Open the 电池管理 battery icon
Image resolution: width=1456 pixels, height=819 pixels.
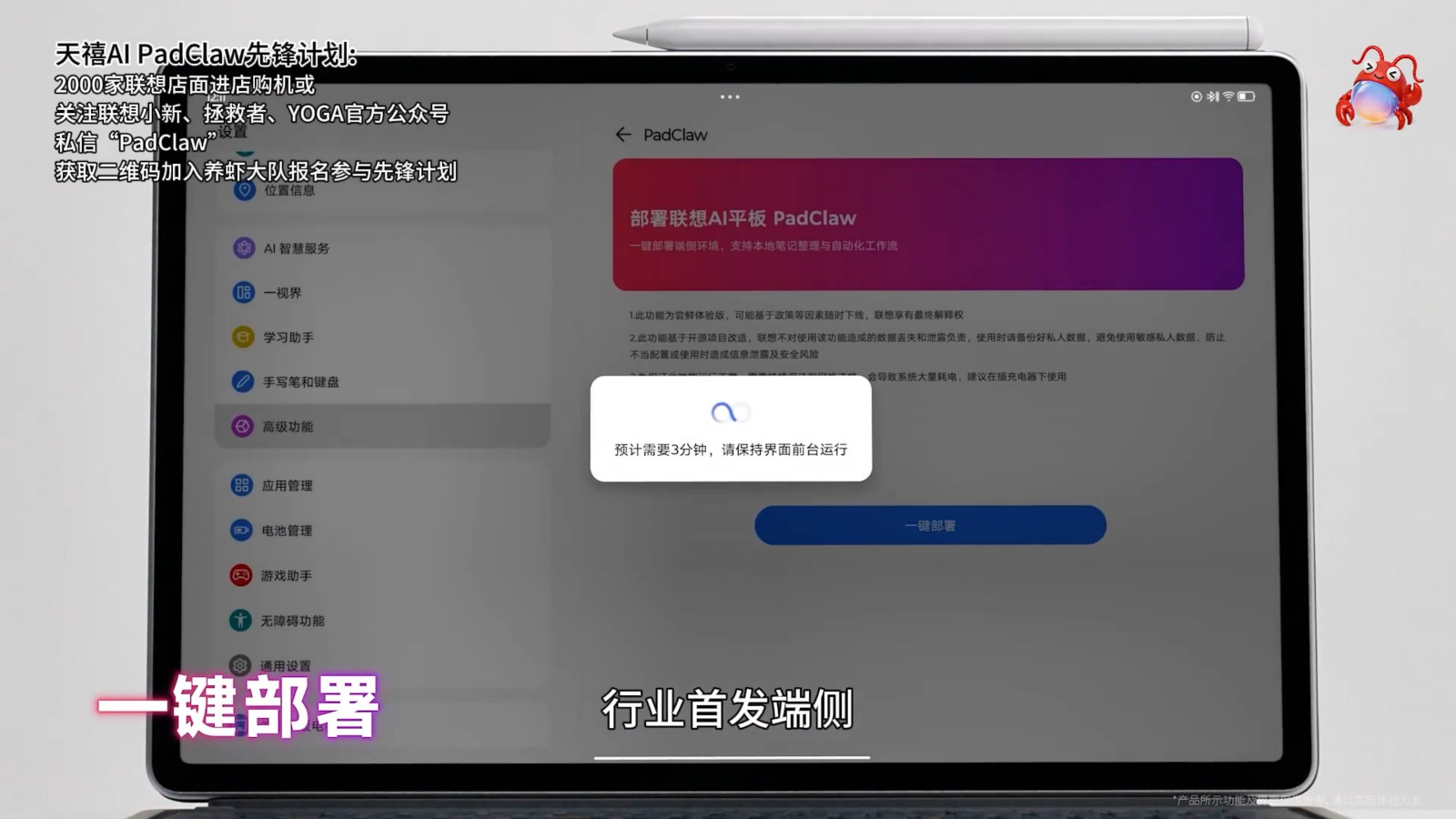[x=241, y=530]
